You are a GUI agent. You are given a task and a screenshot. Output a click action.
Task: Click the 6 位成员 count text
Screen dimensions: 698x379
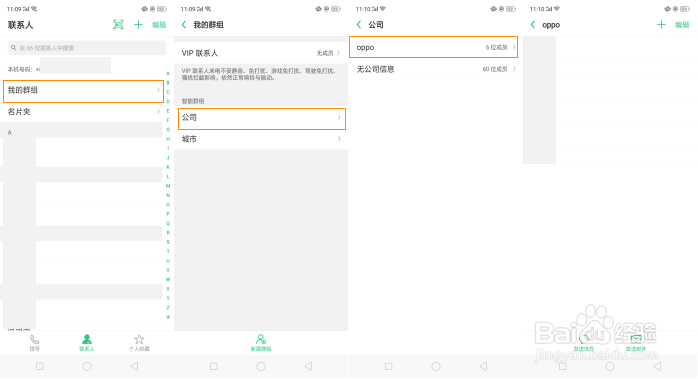click(x=496, y=47)
